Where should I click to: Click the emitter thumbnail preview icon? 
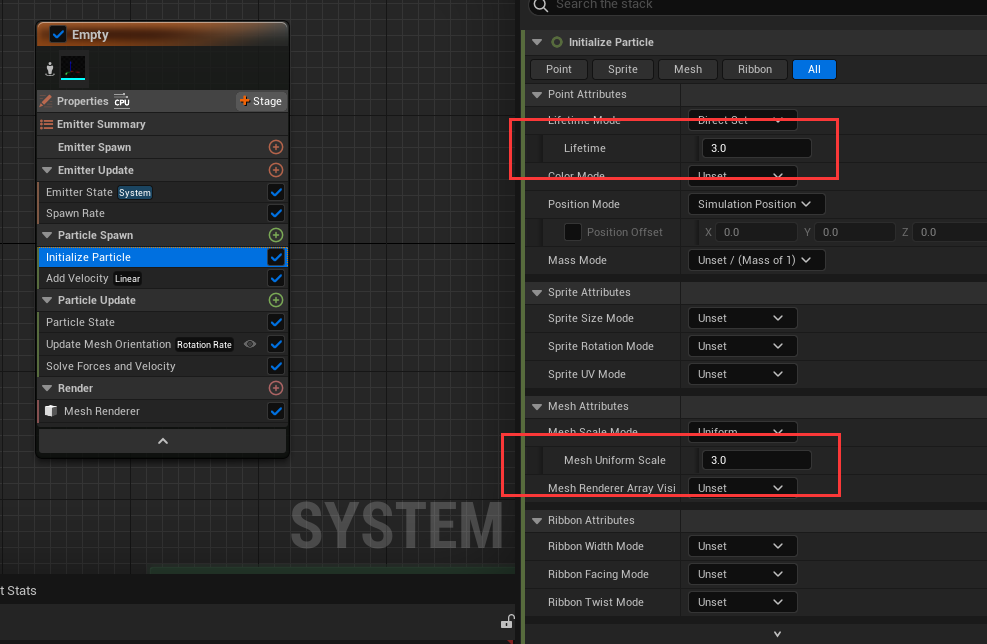click(73, 68)
